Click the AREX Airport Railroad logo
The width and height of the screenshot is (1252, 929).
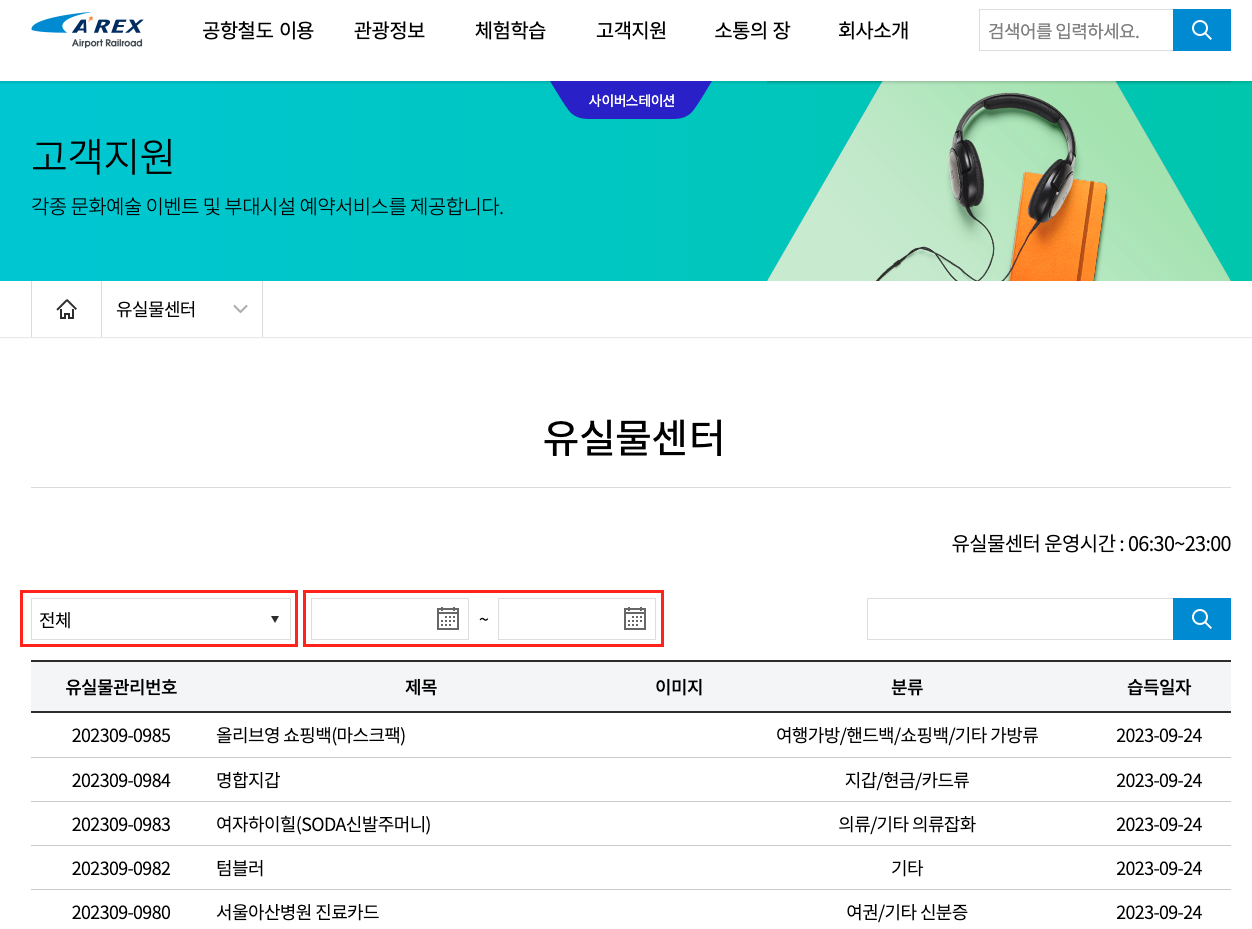(87, 30)
